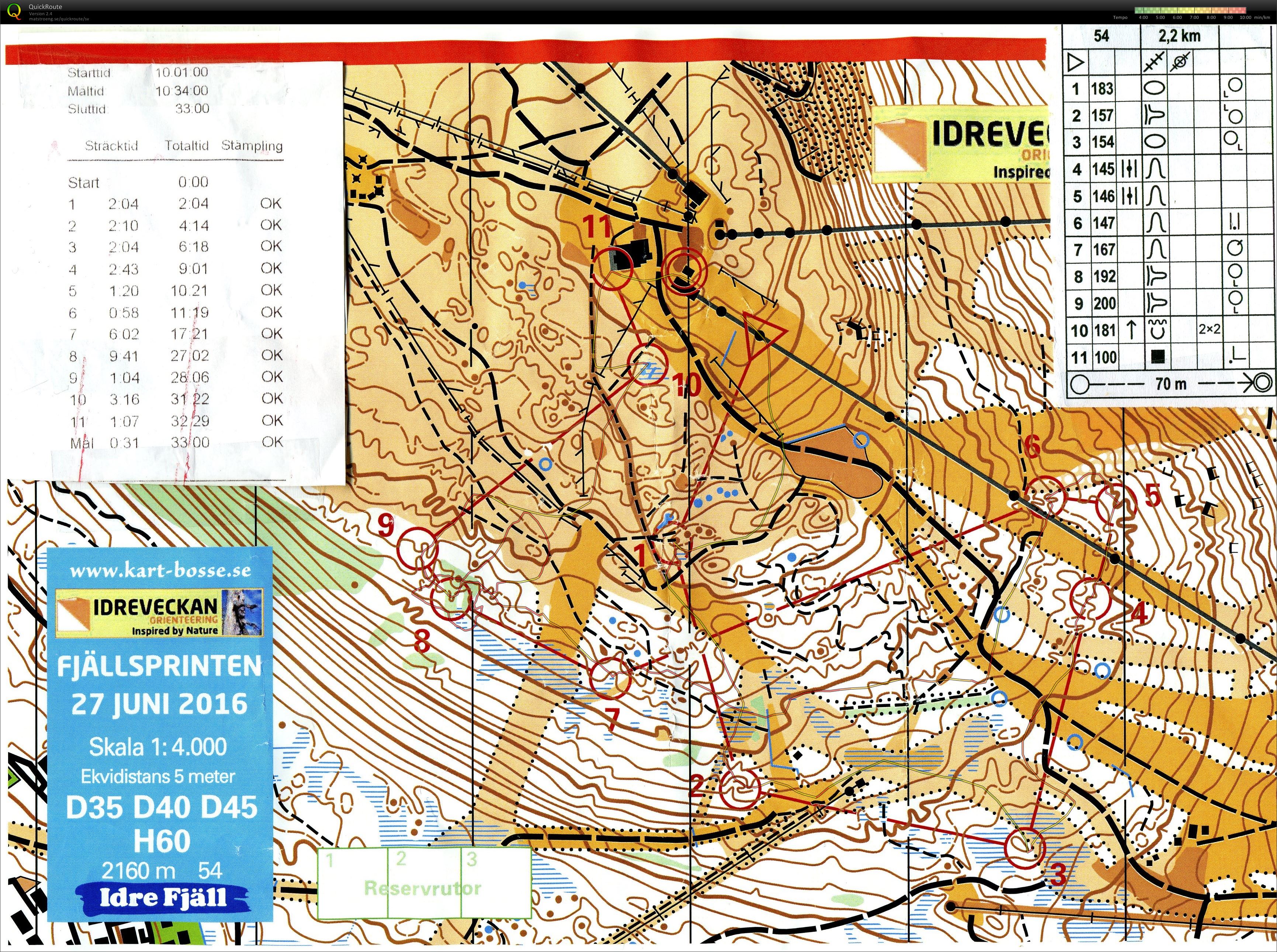Click the "70 m" finish distance row
Image resolution: width=1277 pixels, height=952 pixels.
[1170, 382]
